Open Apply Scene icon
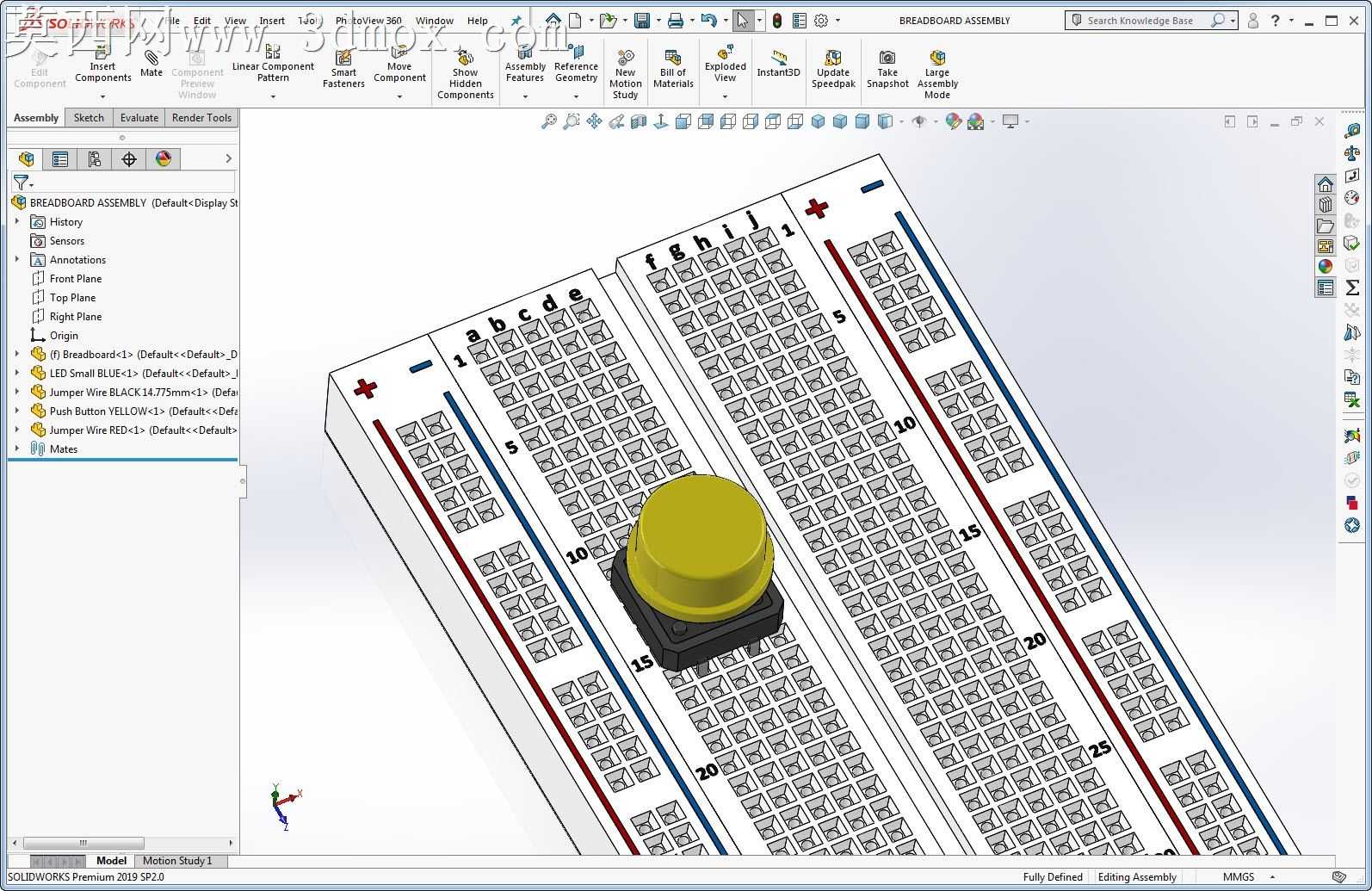 pyautogui.click(x=975, y=121)
